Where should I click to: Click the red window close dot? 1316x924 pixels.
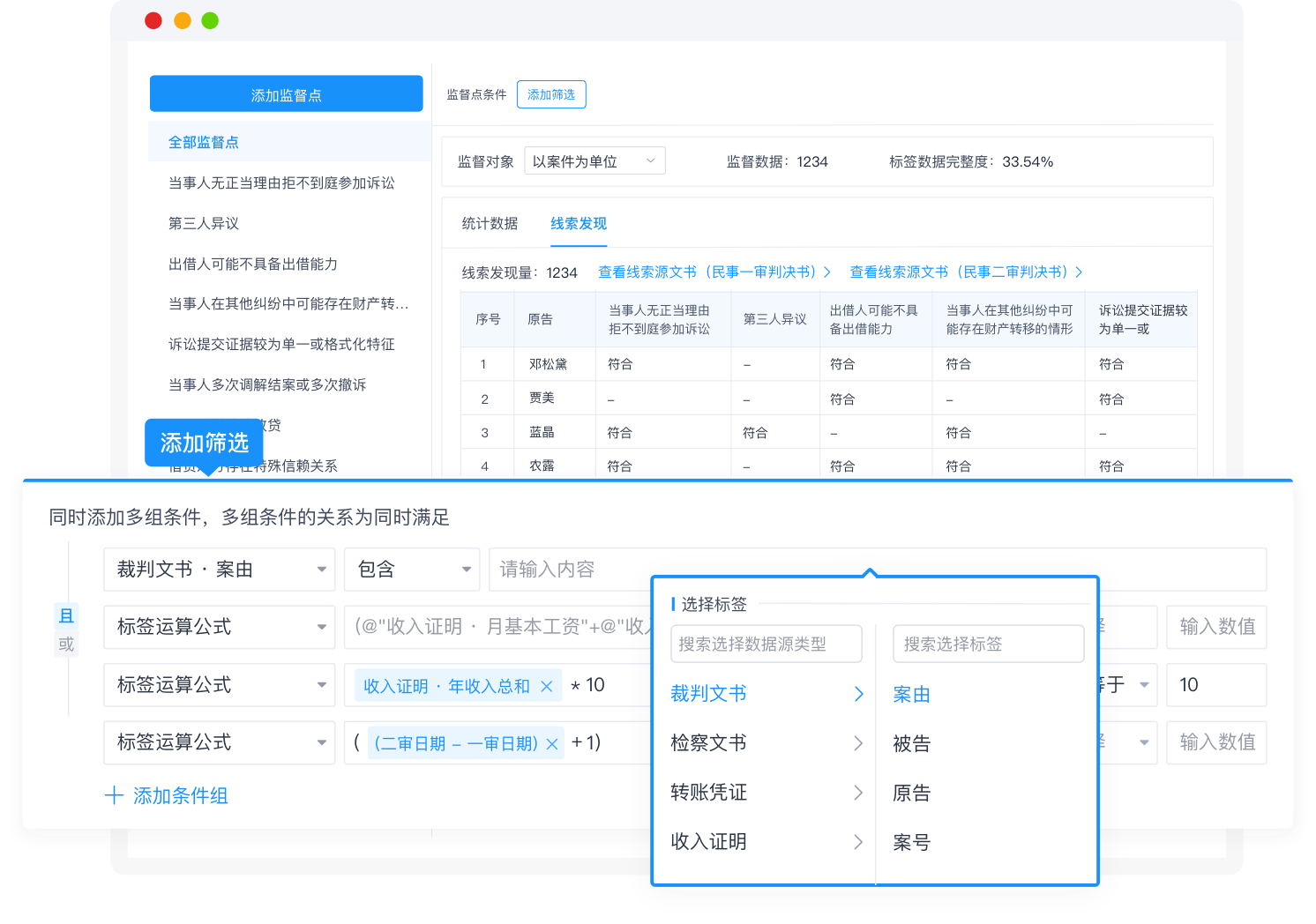pyautogui.click(x=153, y=20)
